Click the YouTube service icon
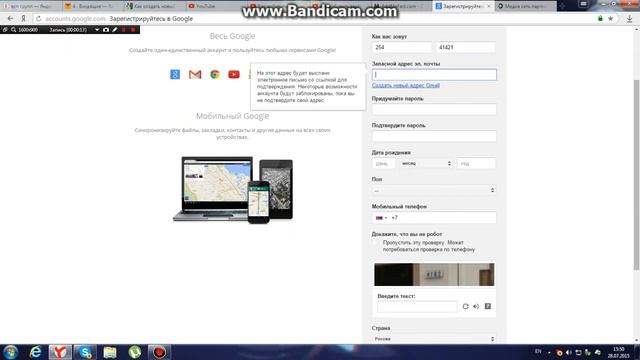The width and height of the screenshot is (640, 360). click(234, 74)
